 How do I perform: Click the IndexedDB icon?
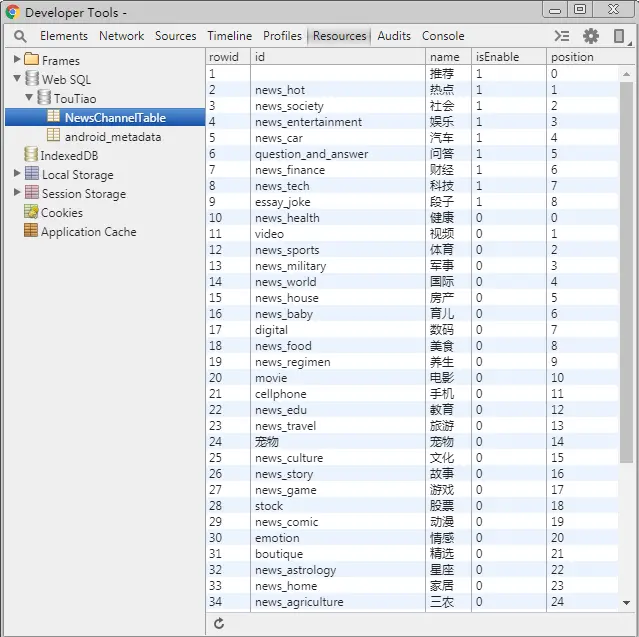coord(31,154)
